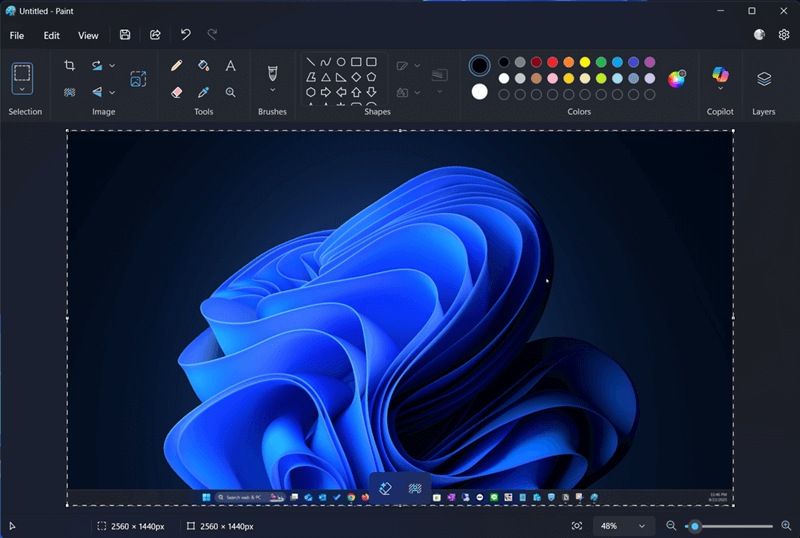Image resolution: width=800 pixels, height=538 pixels.
Task: Open the zoom percentage dropdown showing 48%
Action: (x=623, y=526)
